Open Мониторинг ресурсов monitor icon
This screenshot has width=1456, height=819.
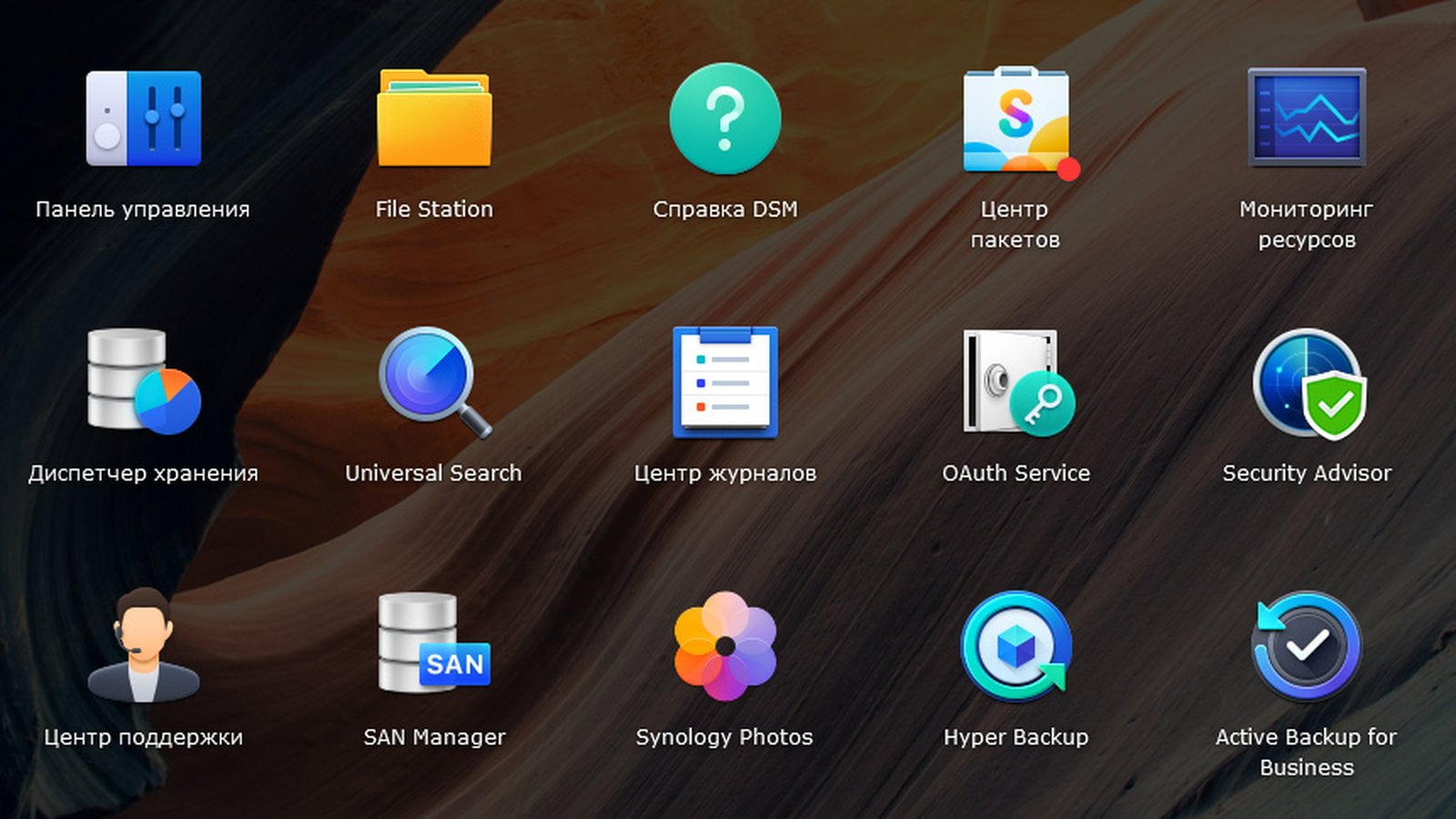pos(1307,117)
